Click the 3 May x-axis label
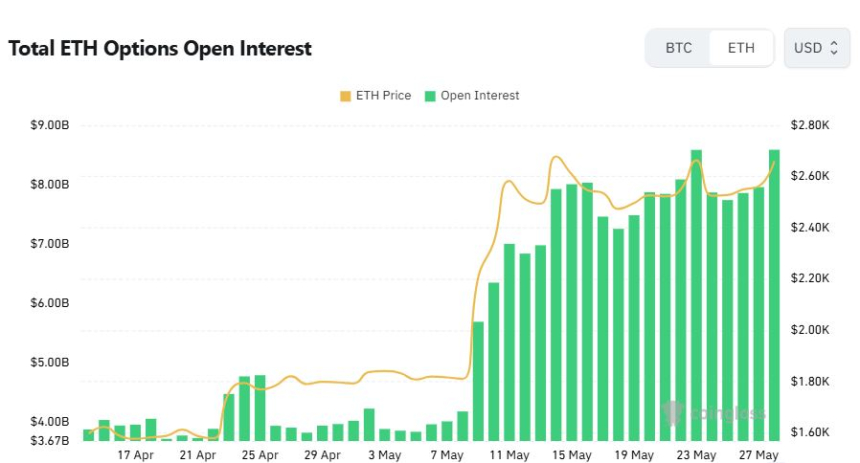This screenshot has height=463, width=860. point(384,455)
